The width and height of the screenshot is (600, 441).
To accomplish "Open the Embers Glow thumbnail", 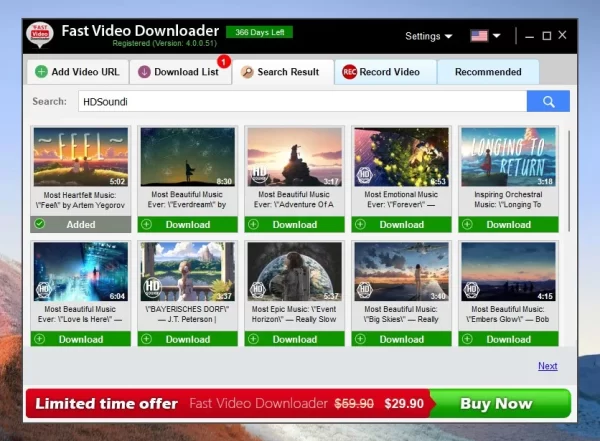I will (509, 271).
